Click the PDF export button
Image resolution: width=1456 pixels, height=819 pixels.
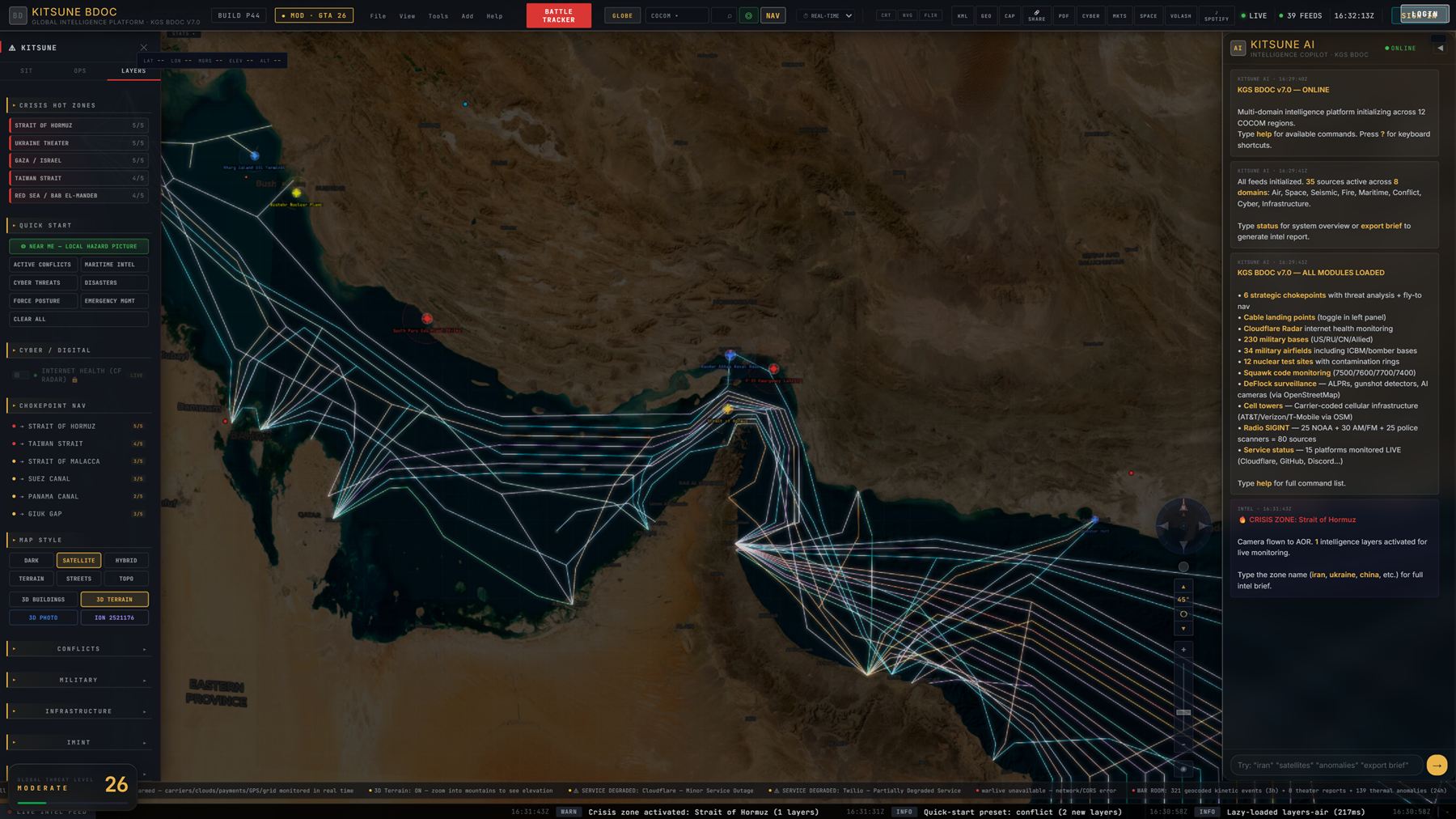[x=1064, y=15]
